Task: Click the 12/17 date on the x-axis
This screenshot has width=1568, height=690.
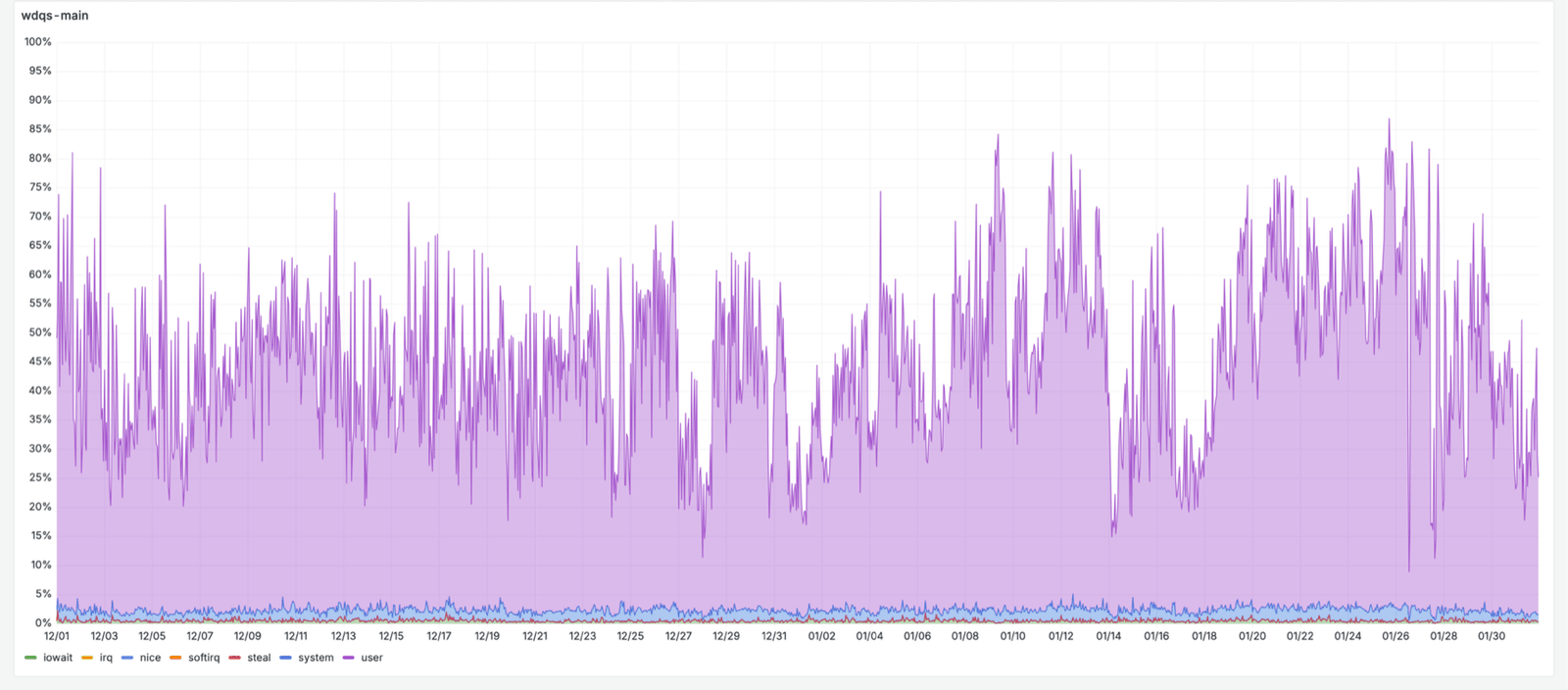Action: (439, 636)
